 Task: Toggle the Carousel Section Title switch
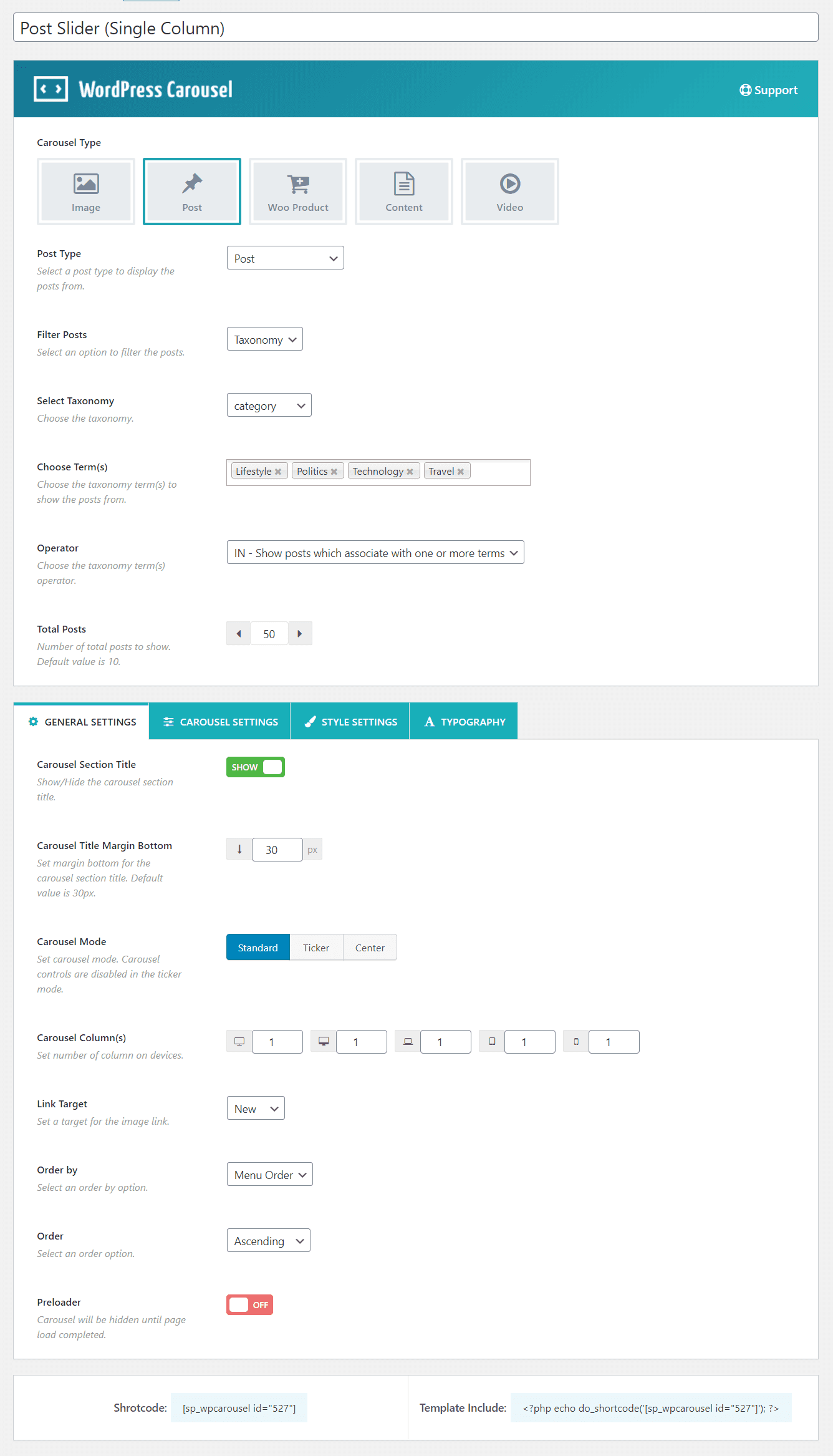[256, 767]
